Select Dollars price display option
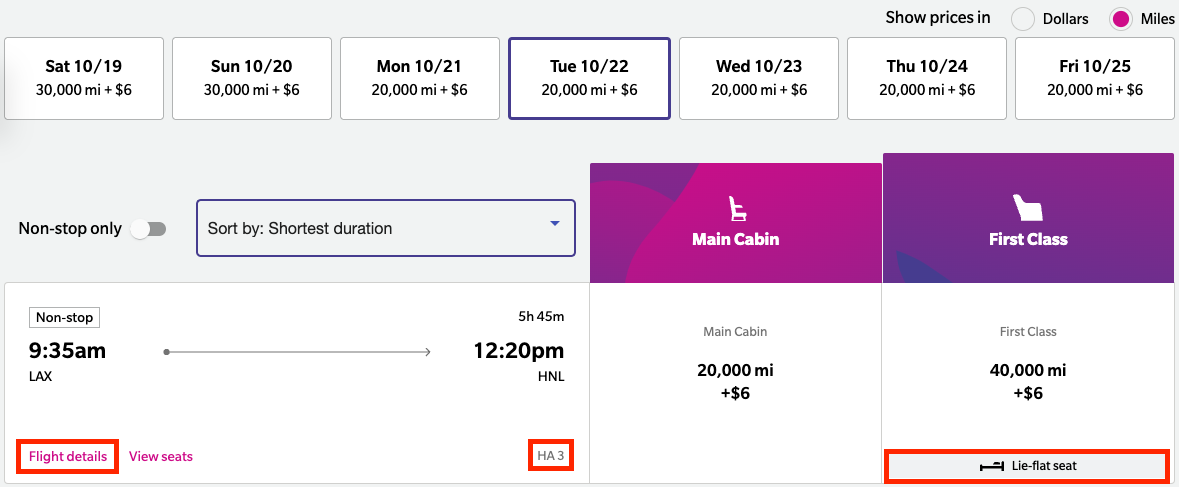Image resolution: width=1179 pixels, height=487 pixels. pos(1024,18)
